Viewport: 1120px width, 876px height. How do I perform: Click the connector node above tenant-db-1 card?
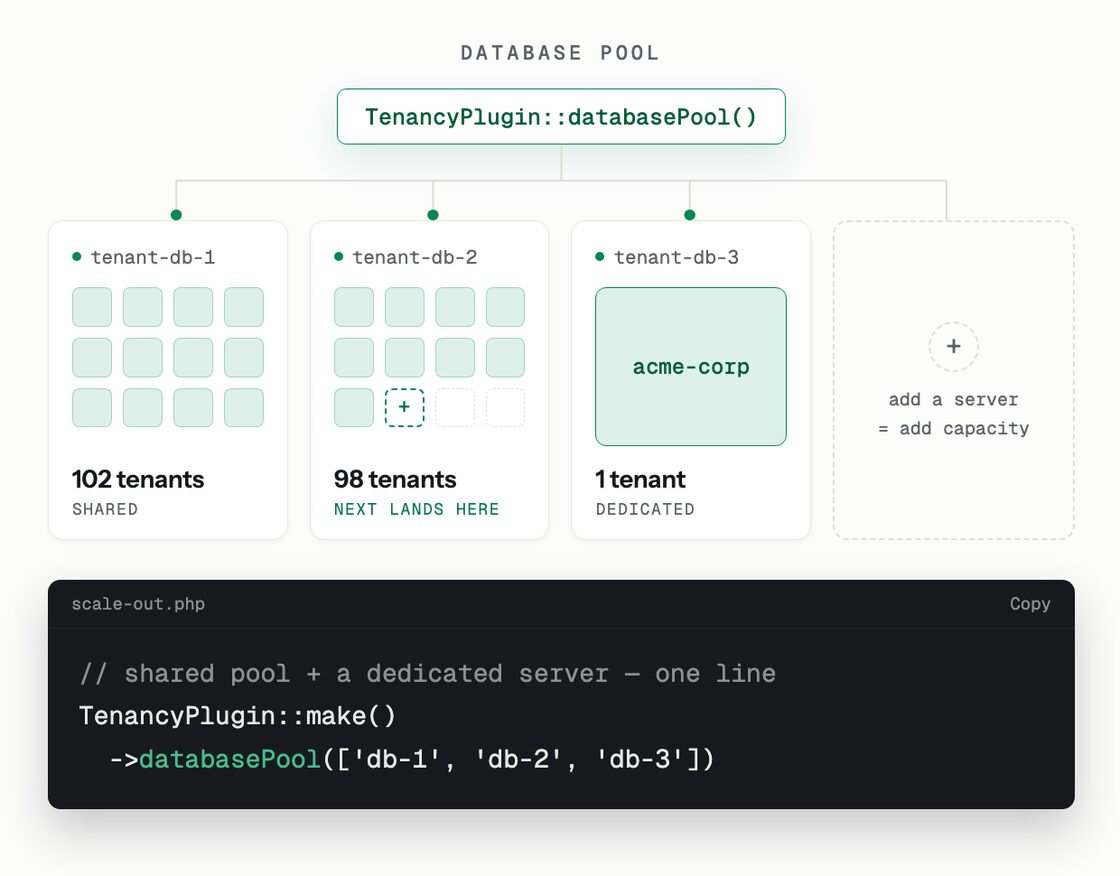176,215
